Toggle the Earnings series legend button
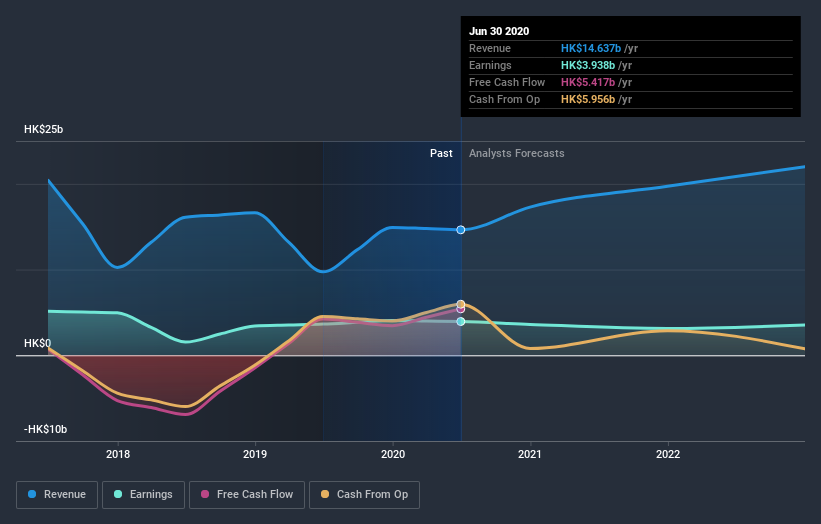The image size is (821, 524). point(143,495)
